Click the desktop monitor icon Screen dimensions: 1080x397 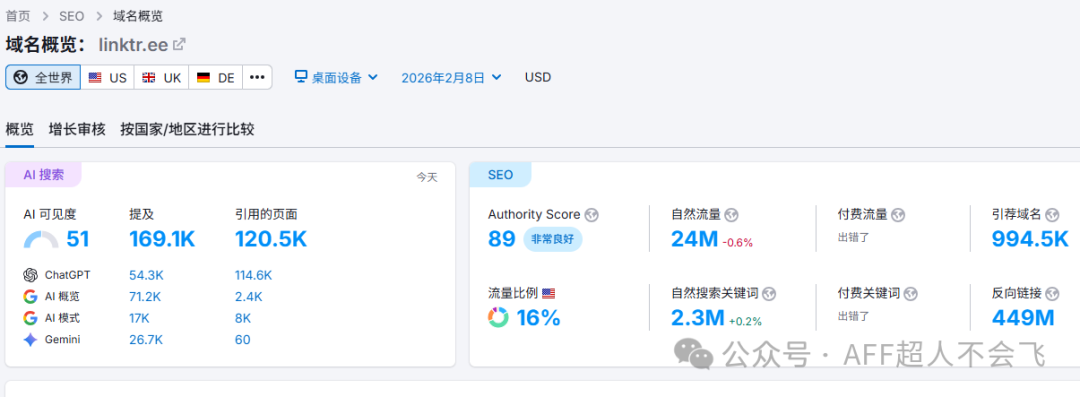pos(300,77)
